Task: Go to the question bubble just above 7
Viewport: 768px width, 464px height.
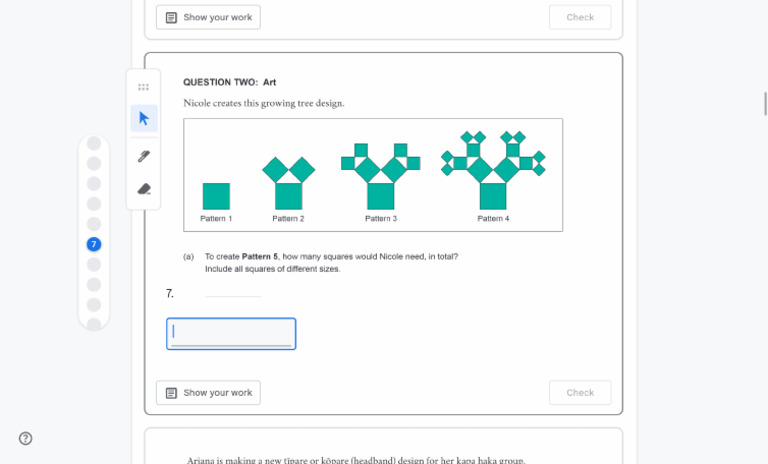Action: pos(94,224)
